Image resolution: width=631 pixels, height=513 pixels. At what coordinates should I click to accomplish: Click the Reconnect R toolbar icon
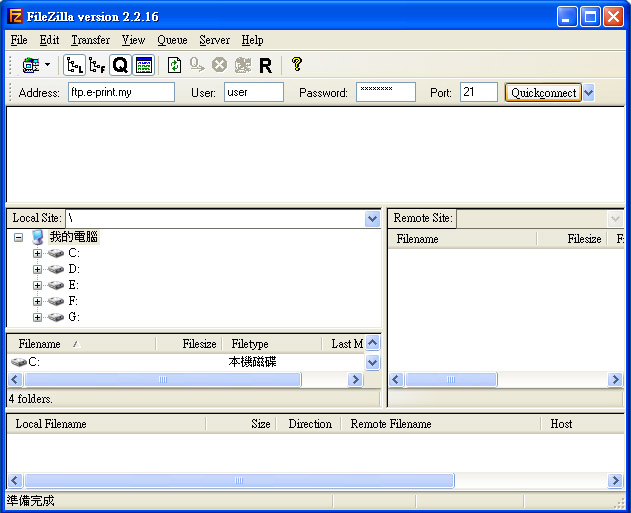click(x=265, y=65)
